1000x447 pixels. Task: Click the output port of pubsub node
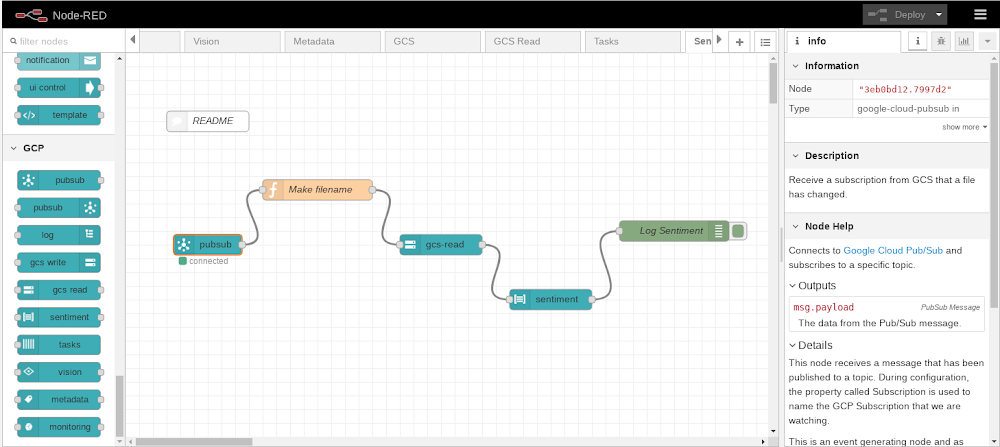[x=242, y=245]
